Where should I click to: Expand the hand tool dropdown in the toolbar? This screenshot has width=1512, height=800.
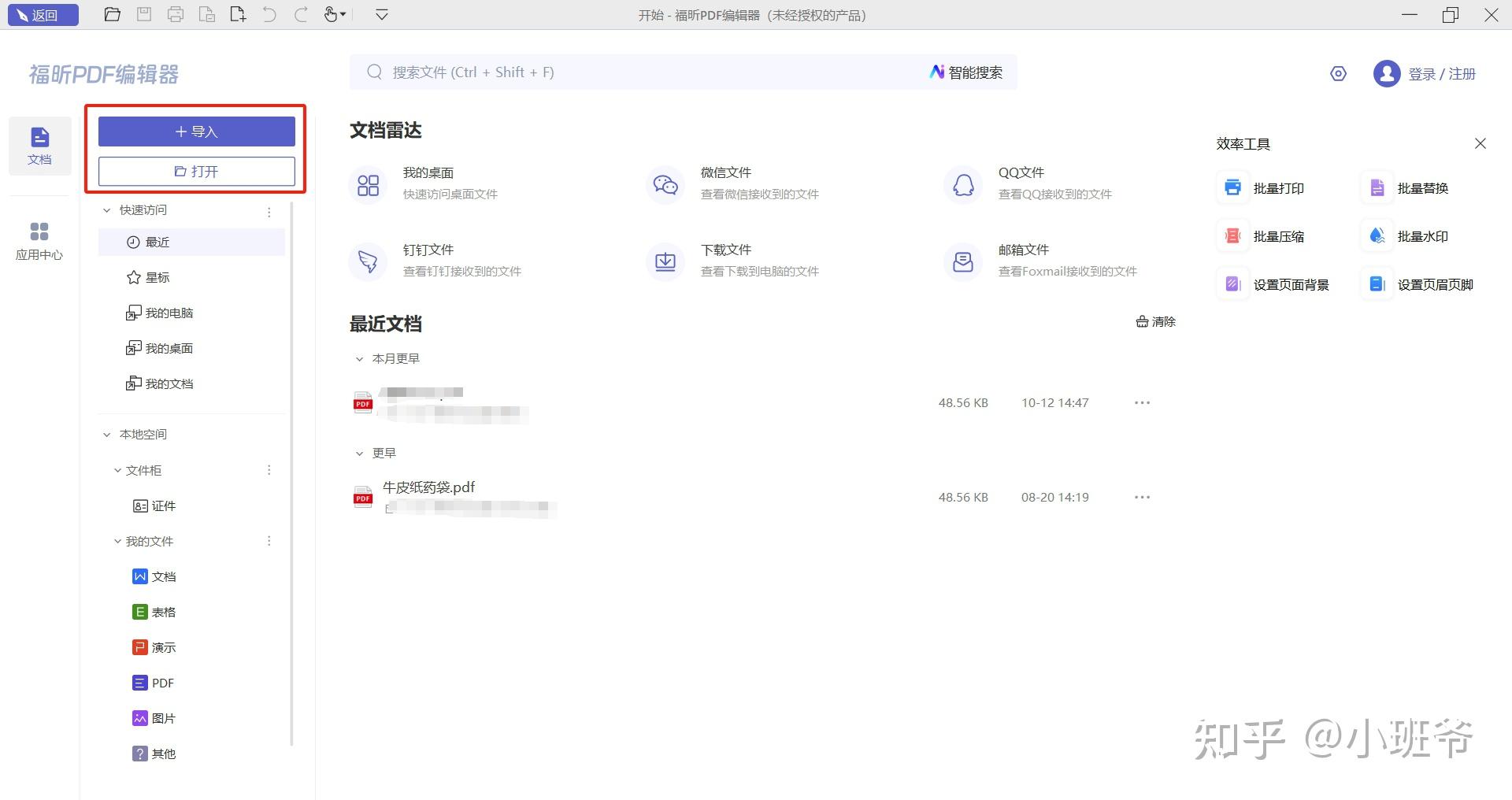[344, 15]
